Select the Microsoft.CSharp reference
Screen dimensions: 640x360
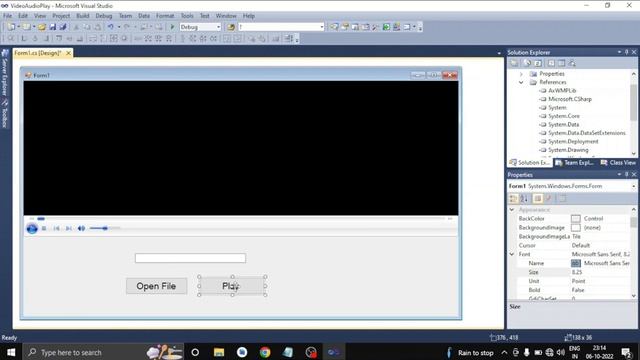click(569, 99)
